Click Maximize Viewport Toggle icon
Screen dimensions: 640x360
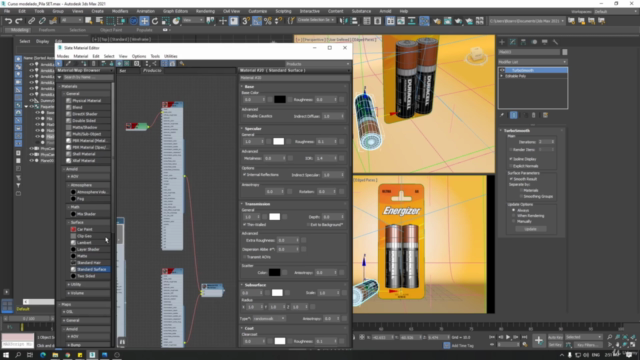(633, 345)
